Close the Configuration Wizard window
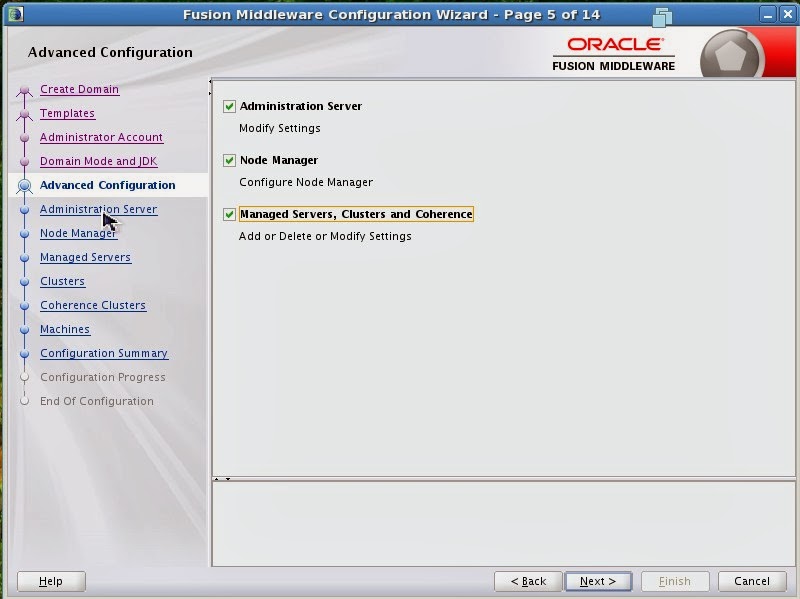The image size is (800, 599). (x=788, y=14)
